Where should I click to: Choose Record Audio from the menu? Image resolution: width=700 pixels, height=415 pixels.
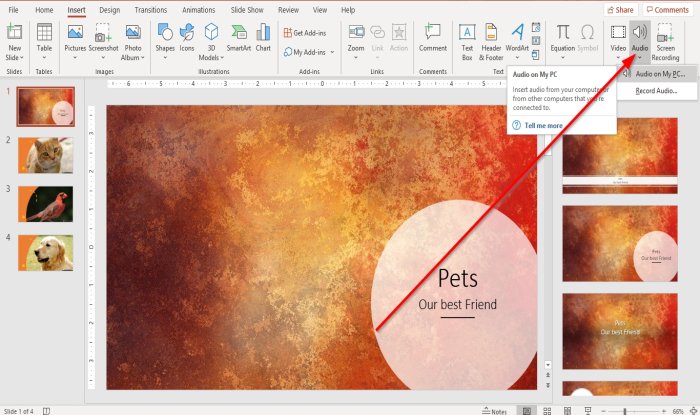click(656, 90)
